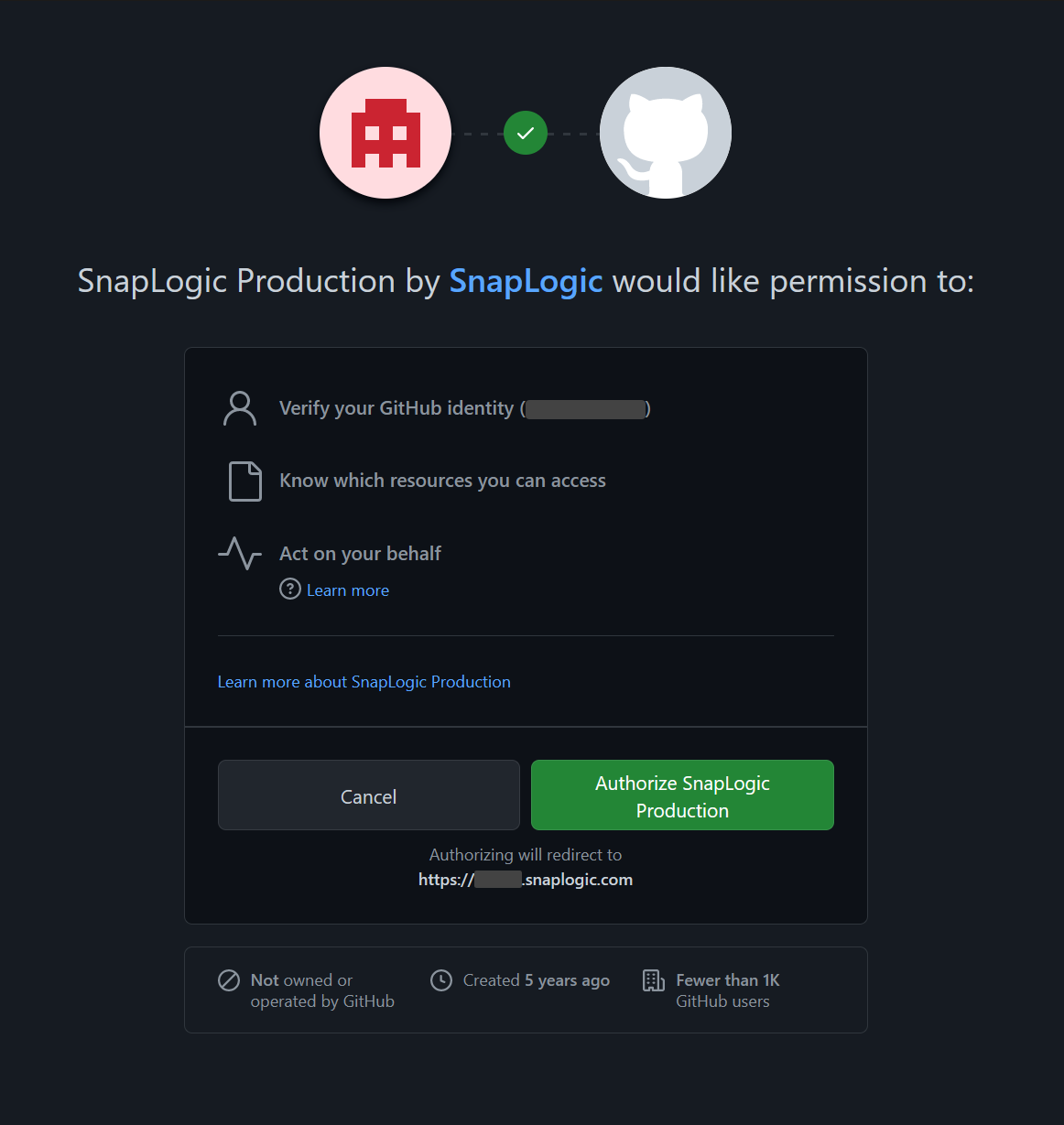The image size is (1064, 1125).
Task: Click the Authorize SnapLogic Production button
Action: click(681, 795)
